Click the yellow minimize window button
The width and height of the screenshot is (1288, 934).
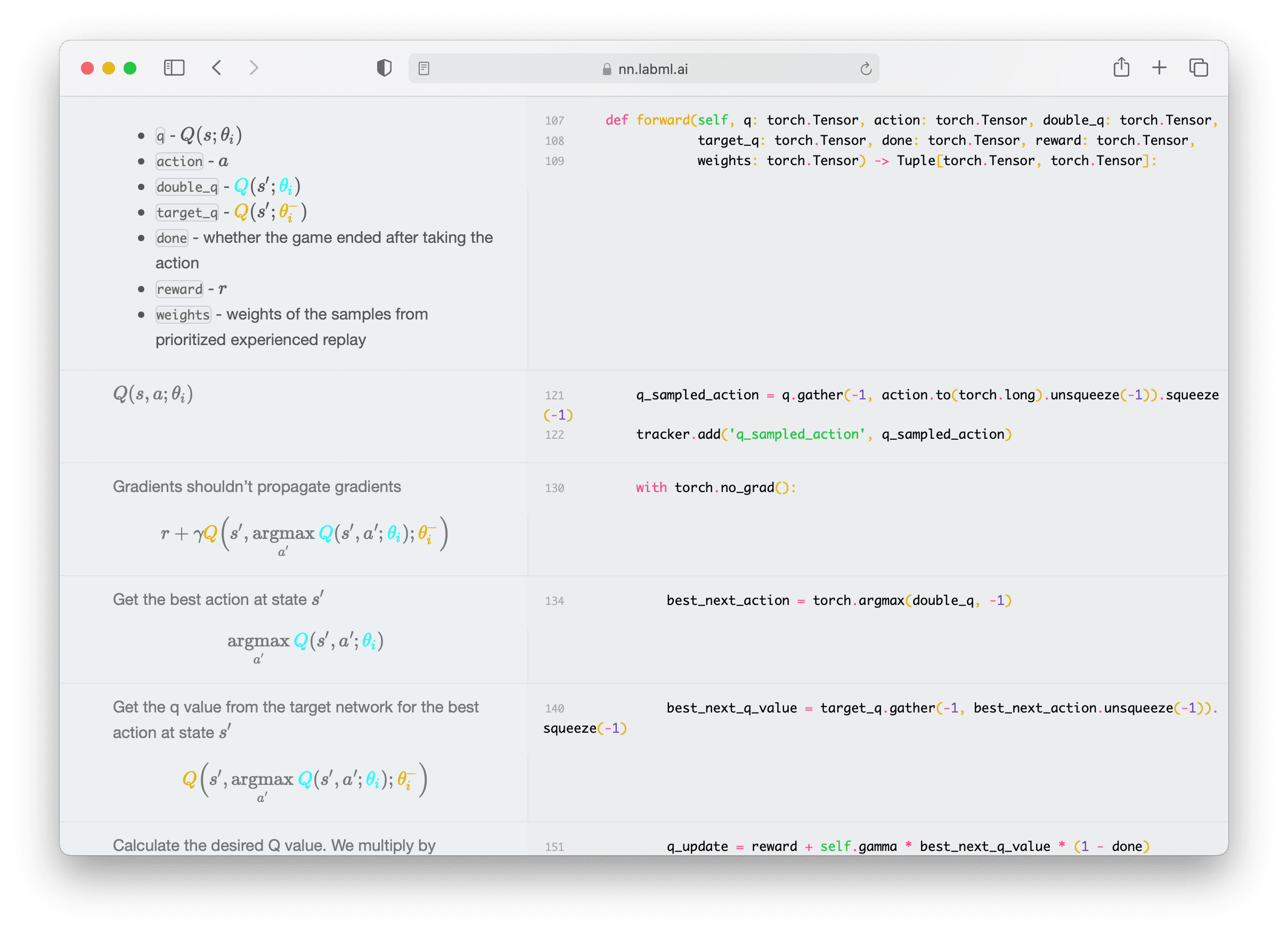109,69
